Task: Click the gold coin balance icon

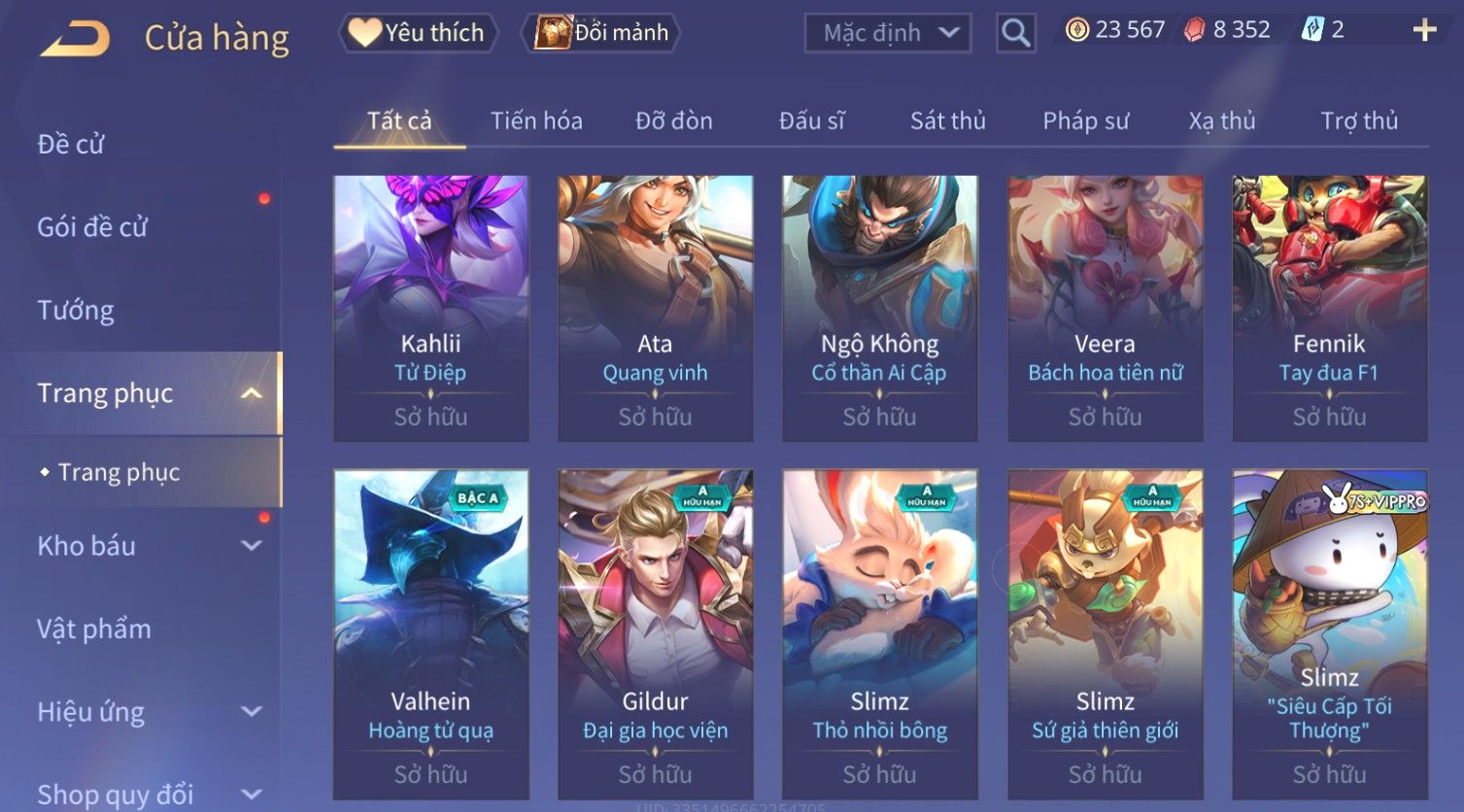Action: 1076,30
